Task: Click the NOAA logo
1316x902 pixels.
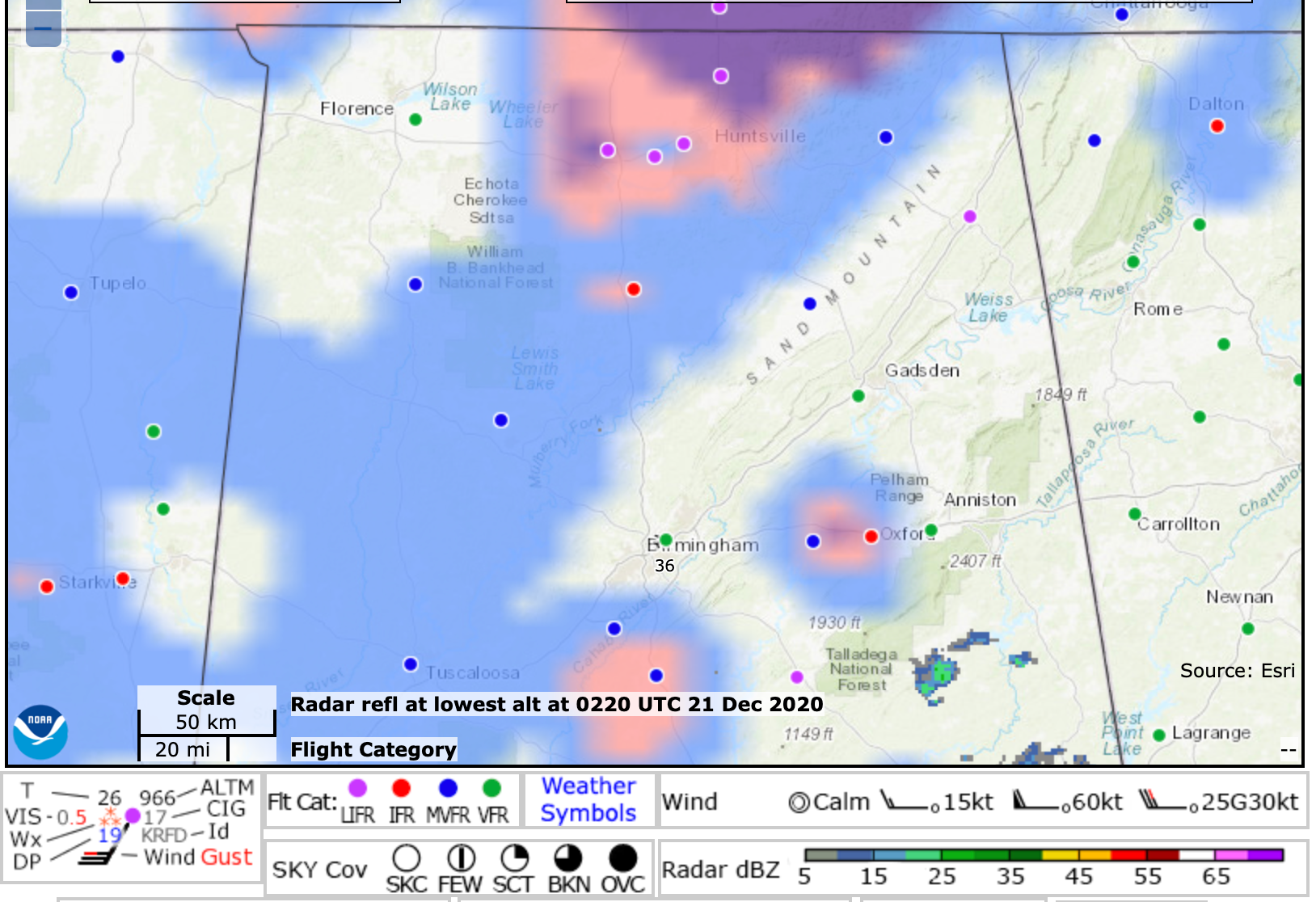Action: pyautogui.click(x=40, y=732)
